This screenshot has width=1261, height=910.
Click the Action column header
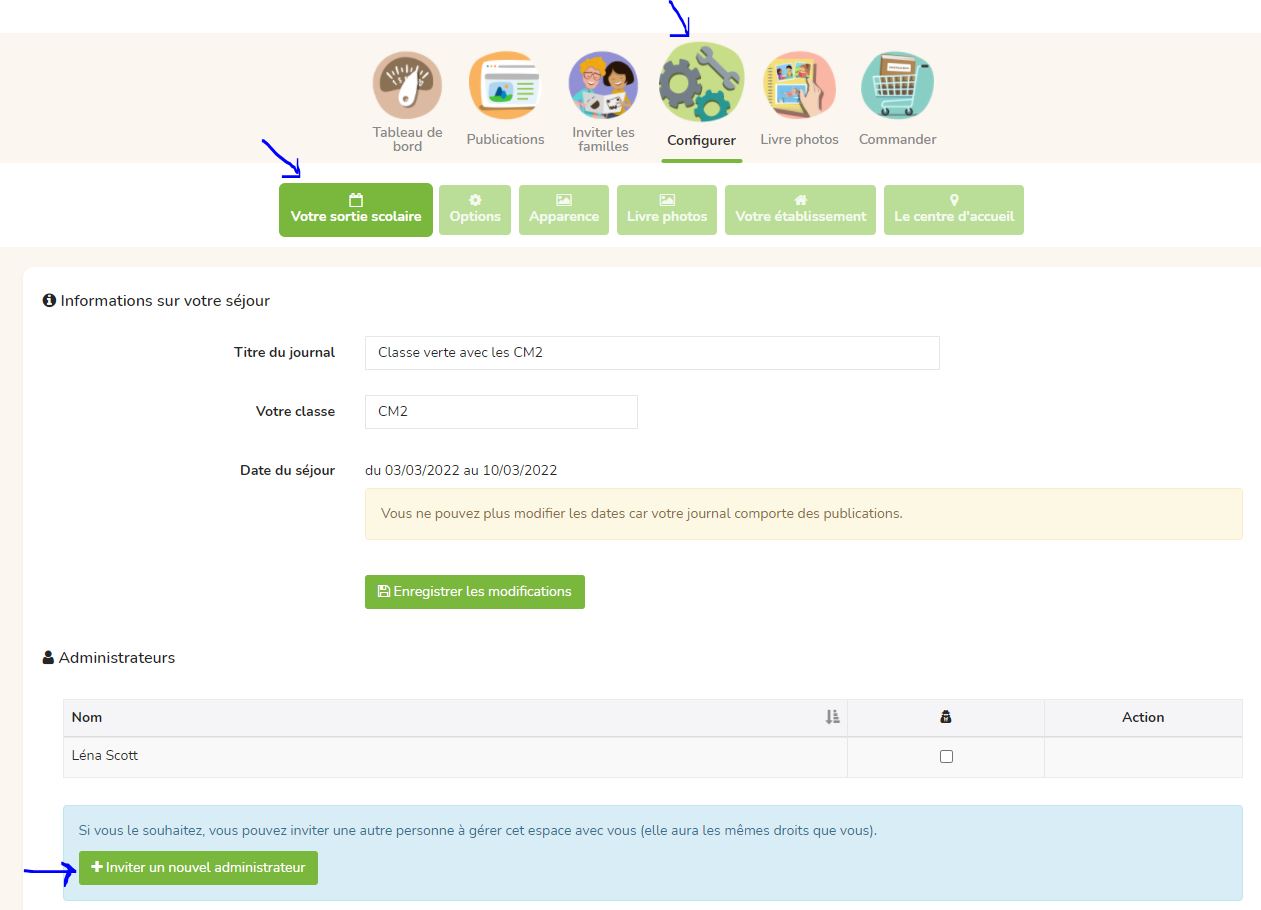pos(1142,717)
